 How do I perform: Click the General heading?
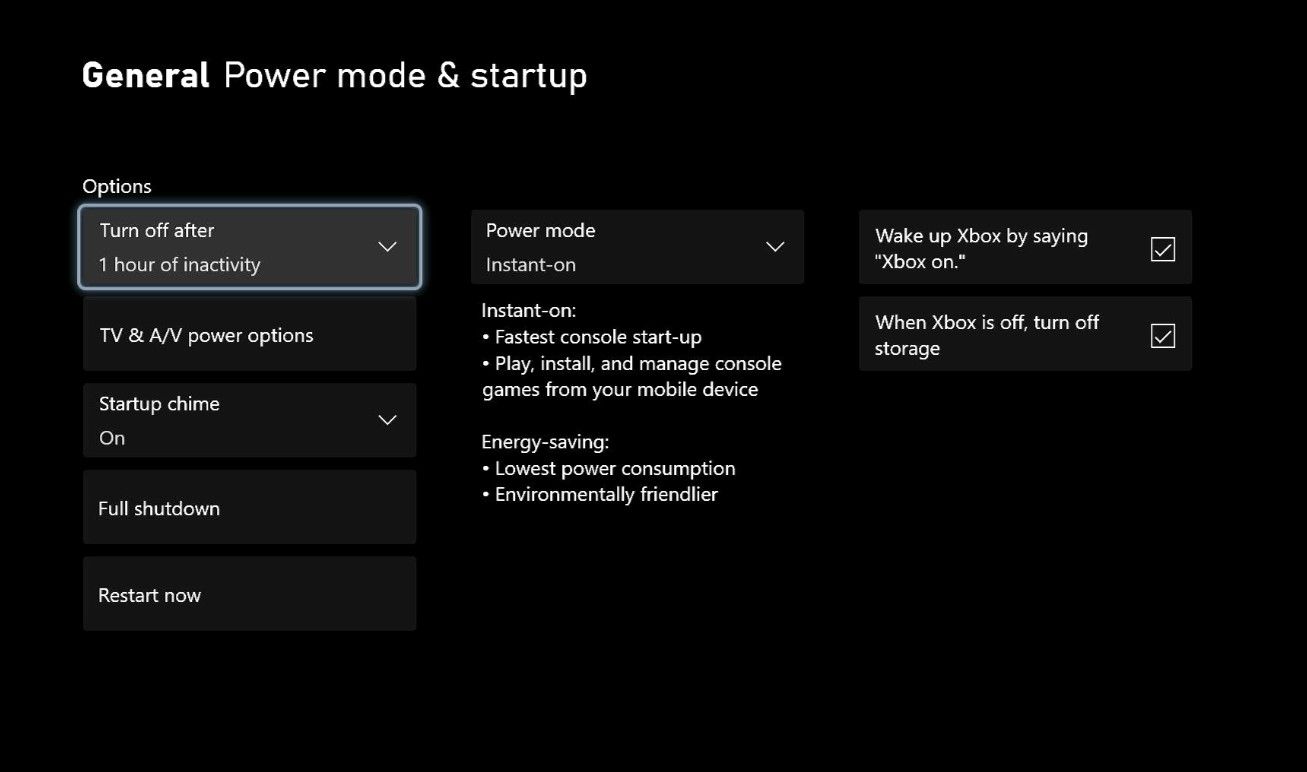146,76
